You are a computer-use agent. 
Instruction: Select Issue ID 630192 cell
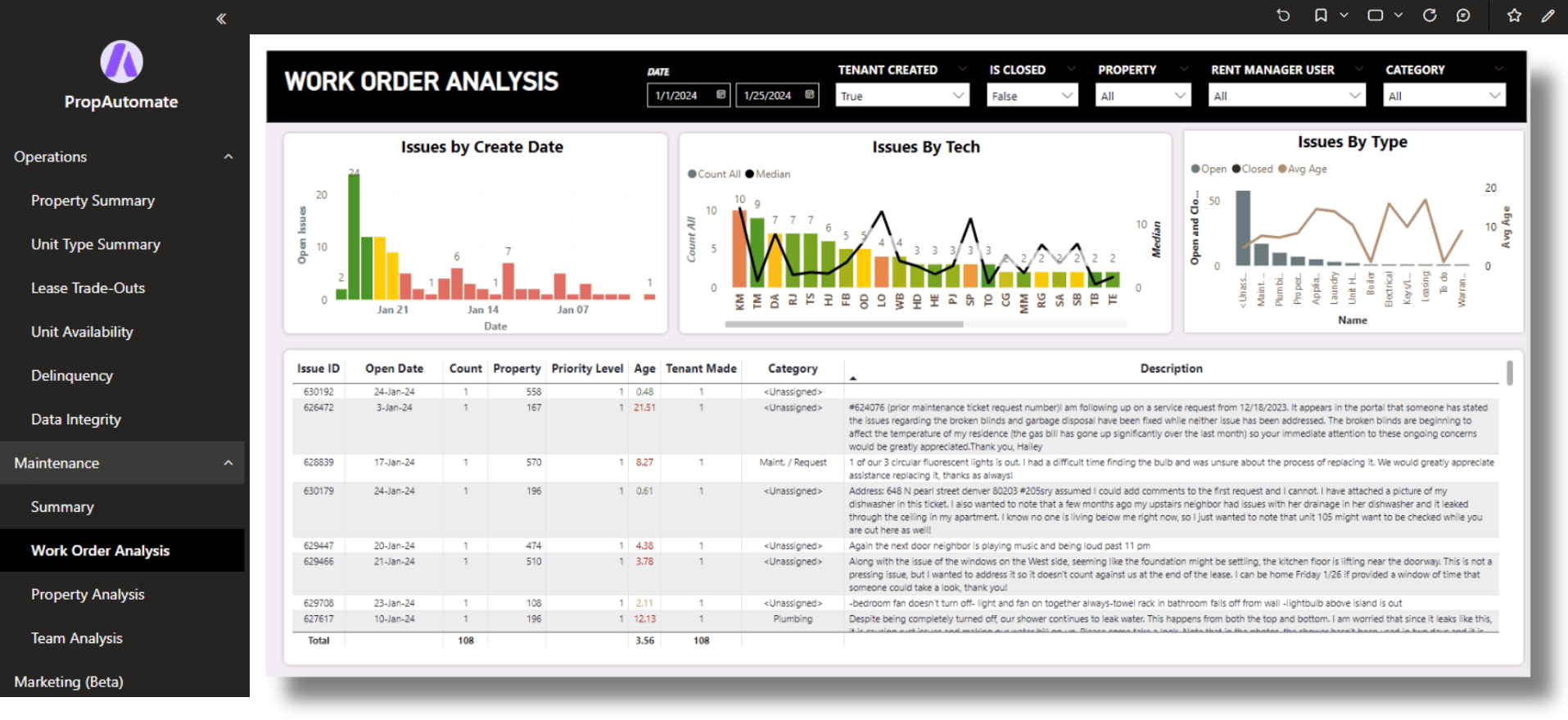pyautogui.click(x=319, y=392)
